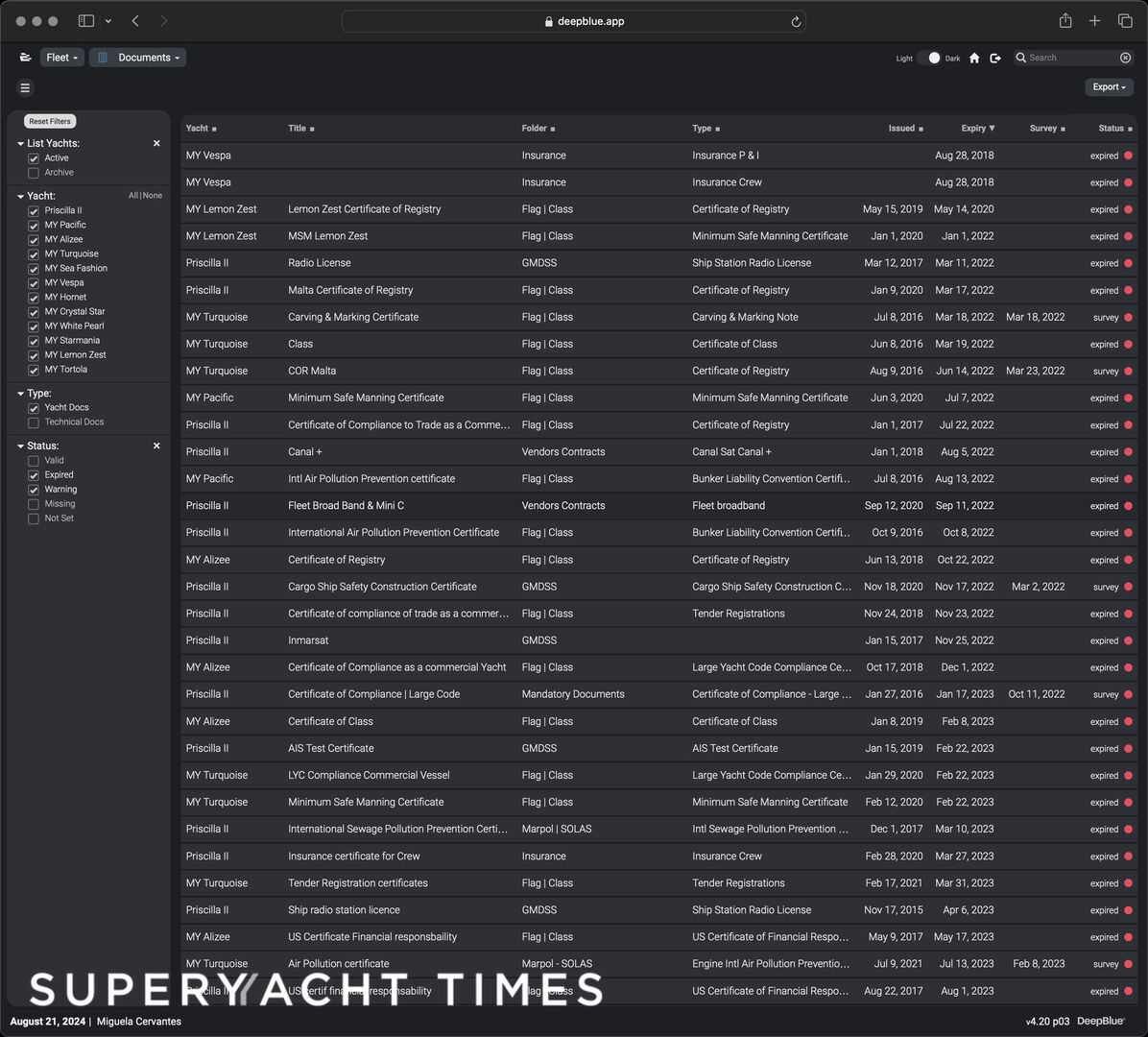Select None yachts link

pos(153,196)
